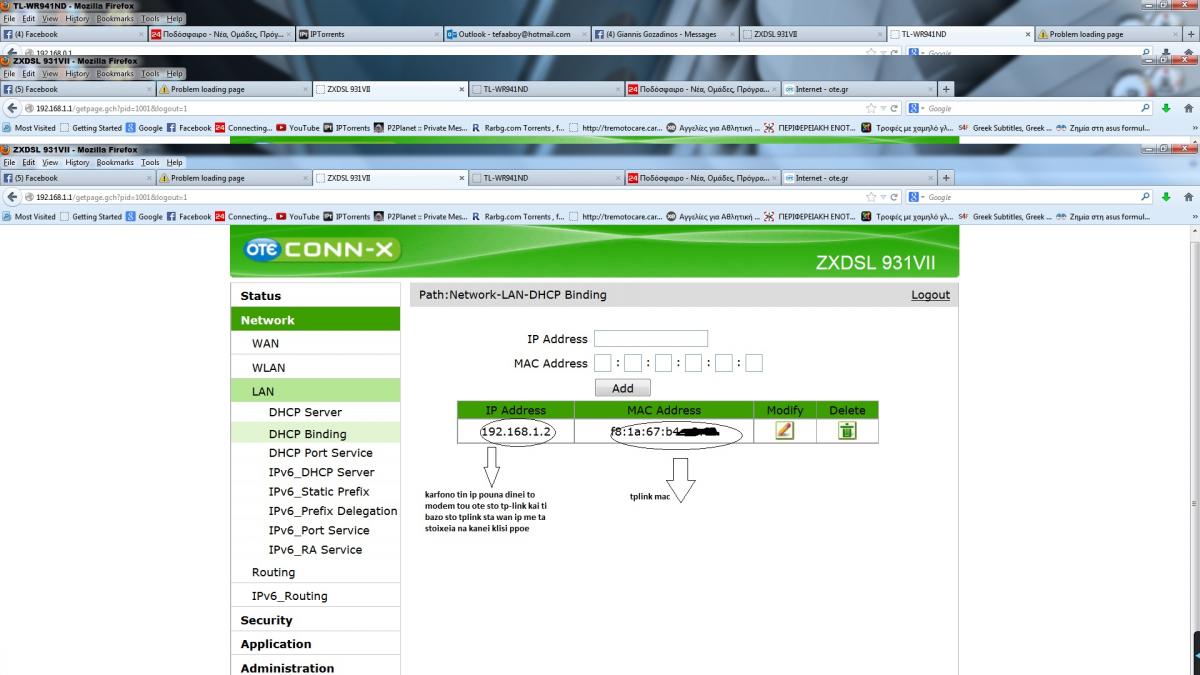Open search engine dropdown in the frontmost window's Google box
Viewport: 1200px width, 675px height.
915,197
